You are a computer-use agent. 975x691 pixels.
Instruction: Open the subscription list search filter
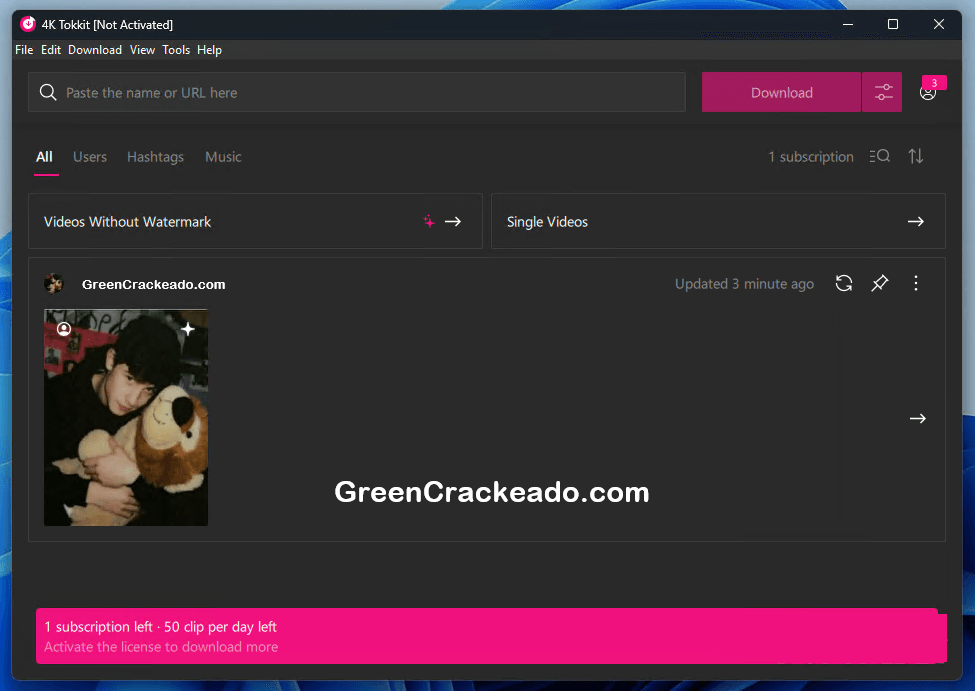pos(879,156)
